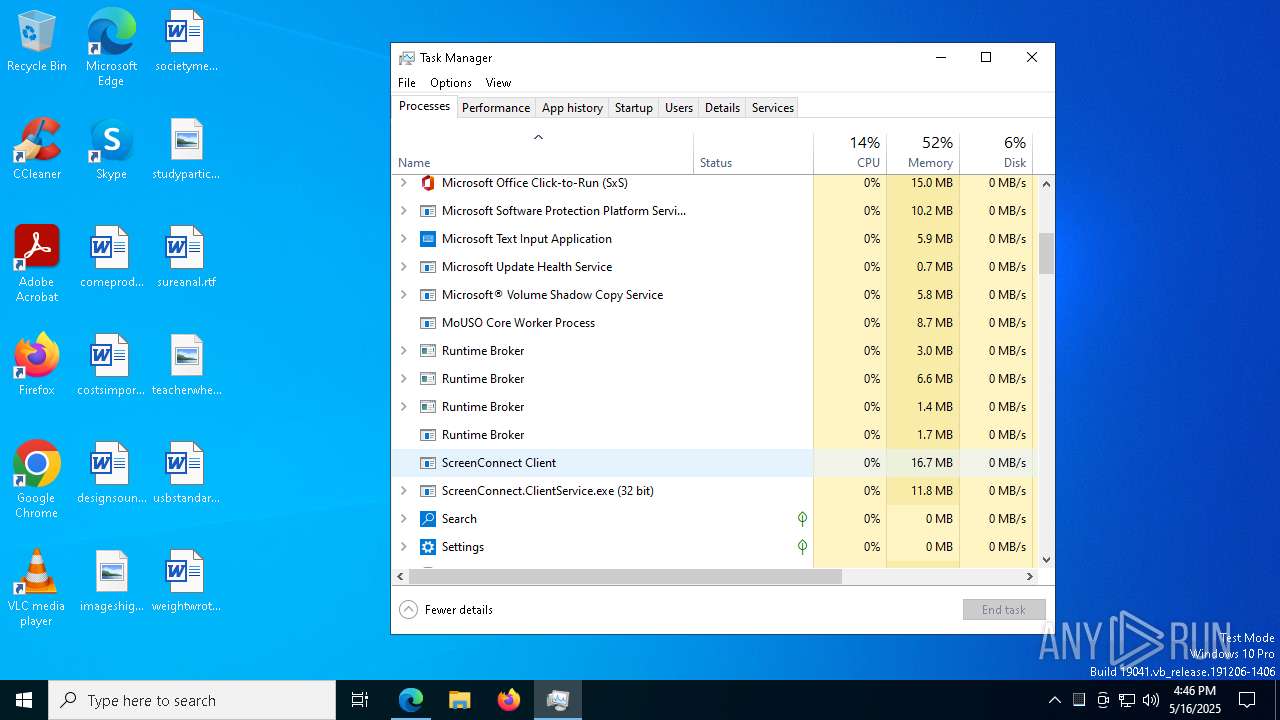The height and width of the screenshot is (720, 1280).
Task: Click the vertical scrollbar thumb
Action: (1046, 253)
